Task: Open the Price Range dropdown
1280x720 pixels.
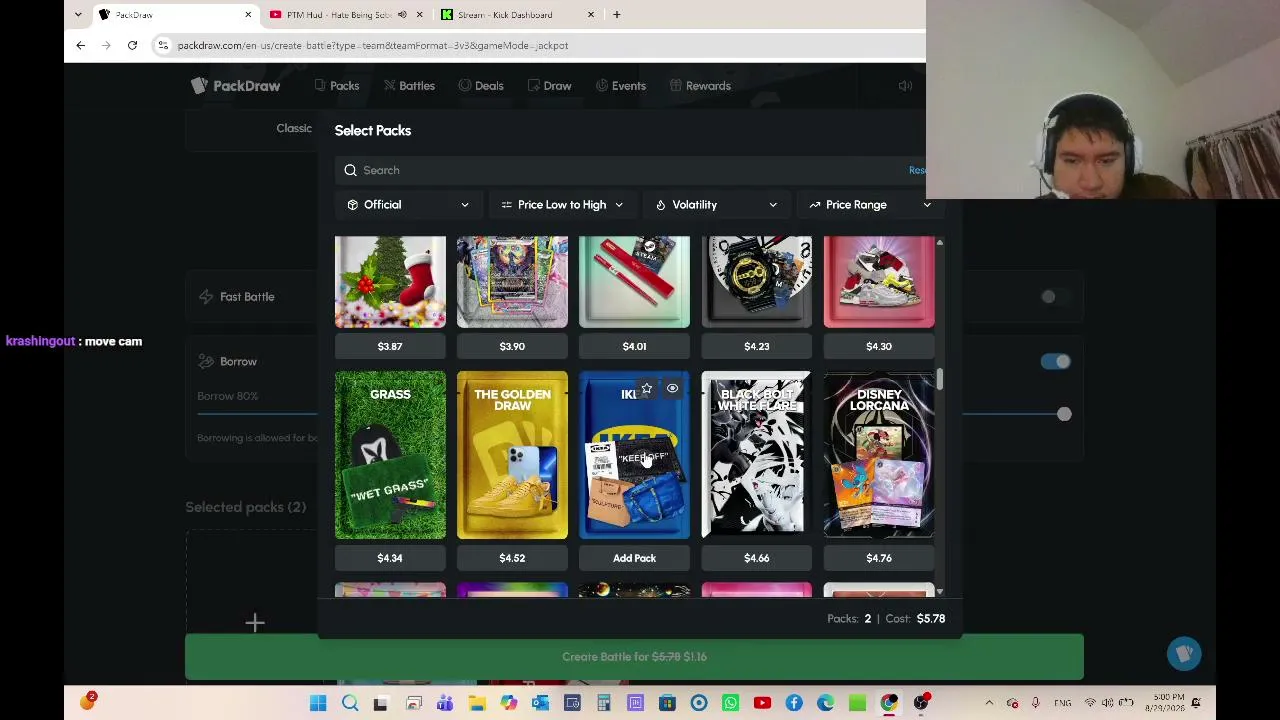Action: [870, 205]
